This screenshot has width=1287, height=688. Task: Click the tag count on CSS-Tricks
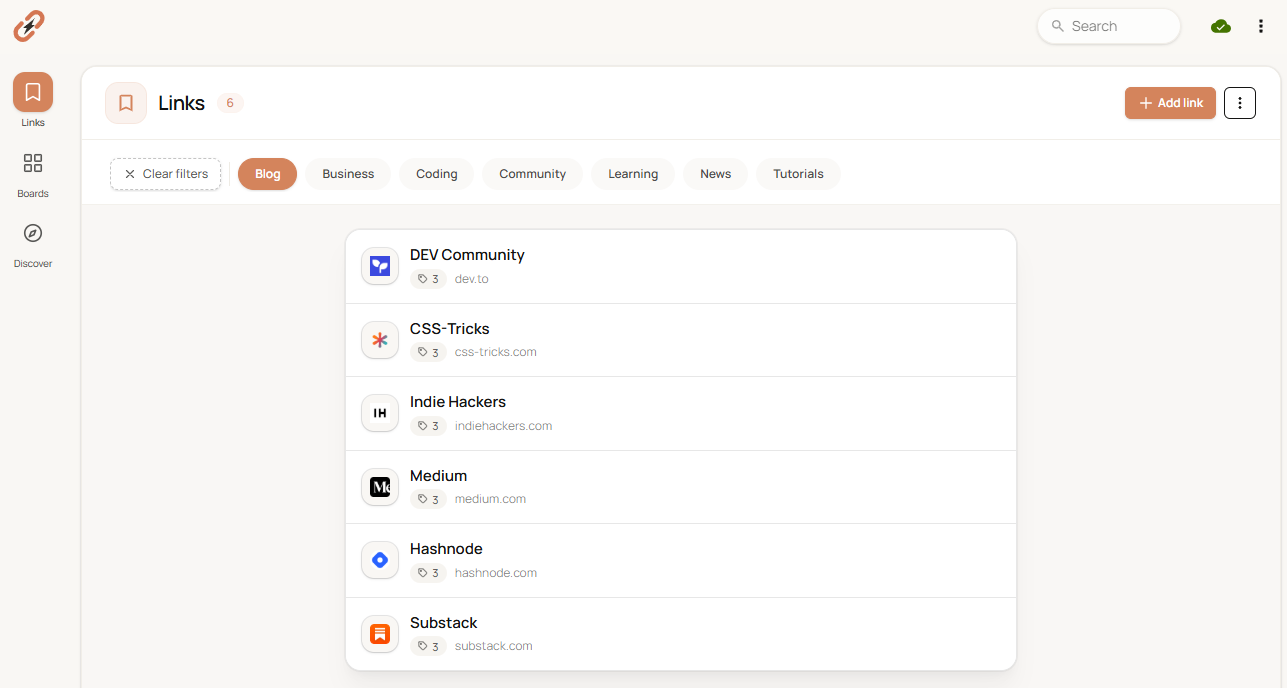[x=428, y=352]
